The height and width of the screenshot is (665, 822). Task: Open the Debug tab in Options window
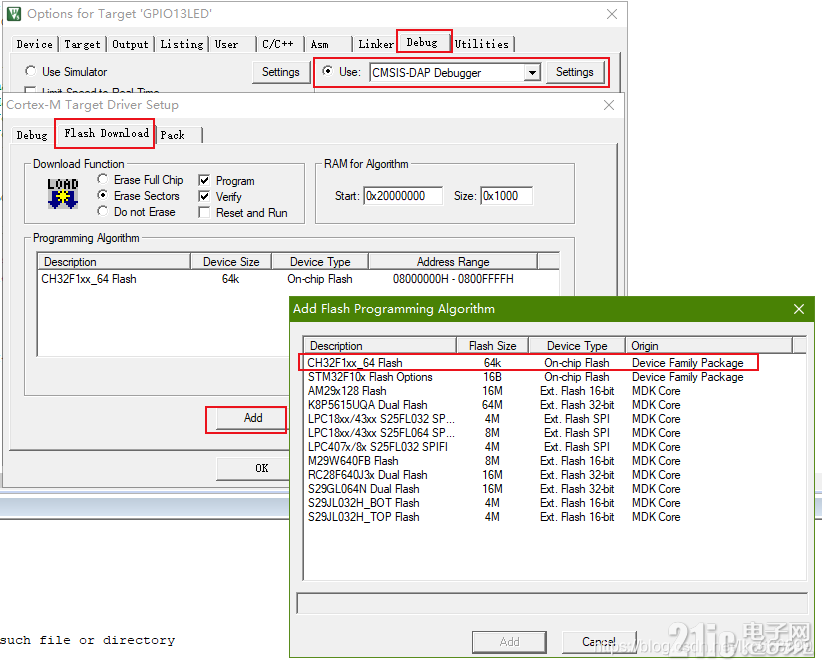pyautogui.click(x=422, y=42)
